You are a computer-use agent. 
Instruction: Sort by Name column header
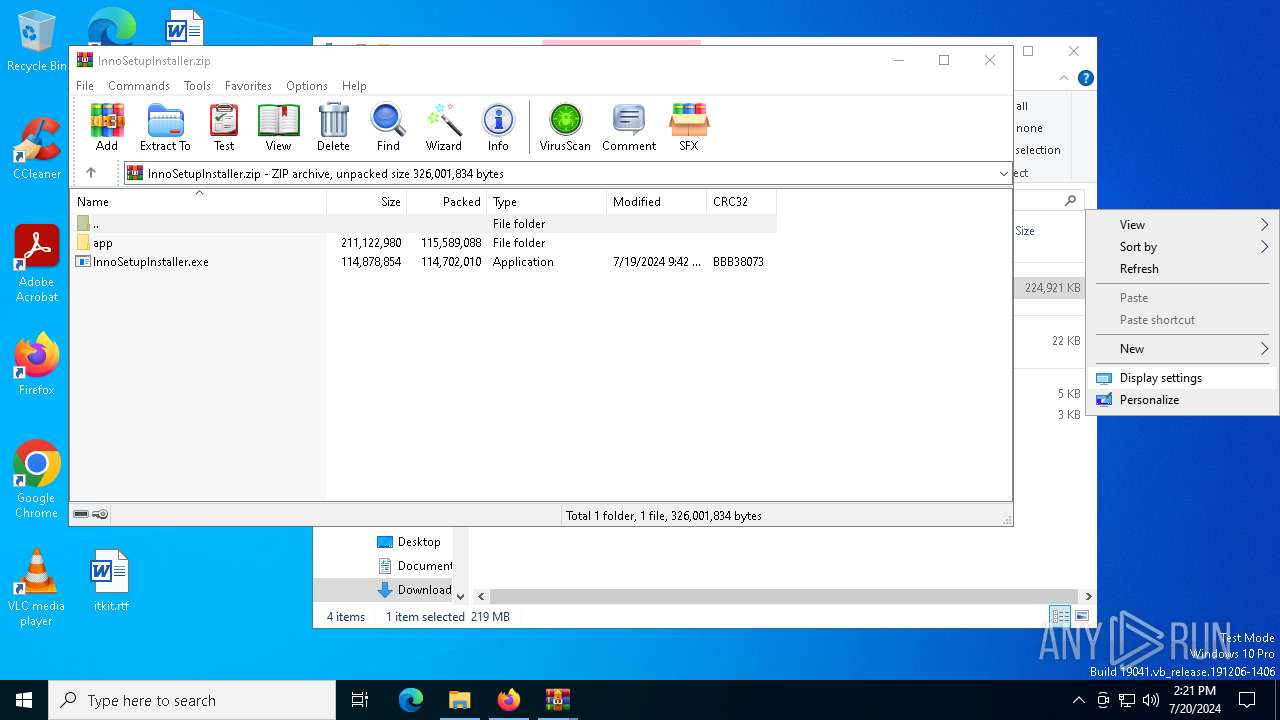[x=198, y=201]
